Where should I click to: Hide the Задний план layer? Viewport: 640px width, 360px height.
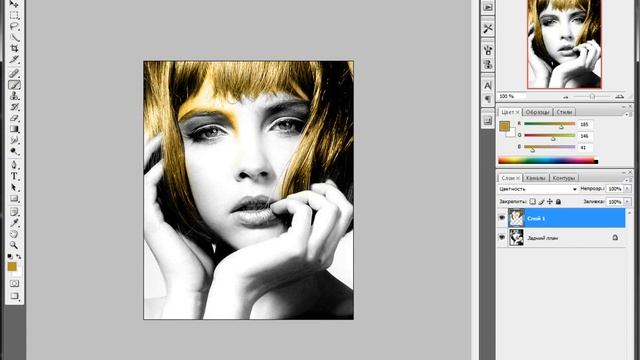pyautogui.click(x=502, y=238)
